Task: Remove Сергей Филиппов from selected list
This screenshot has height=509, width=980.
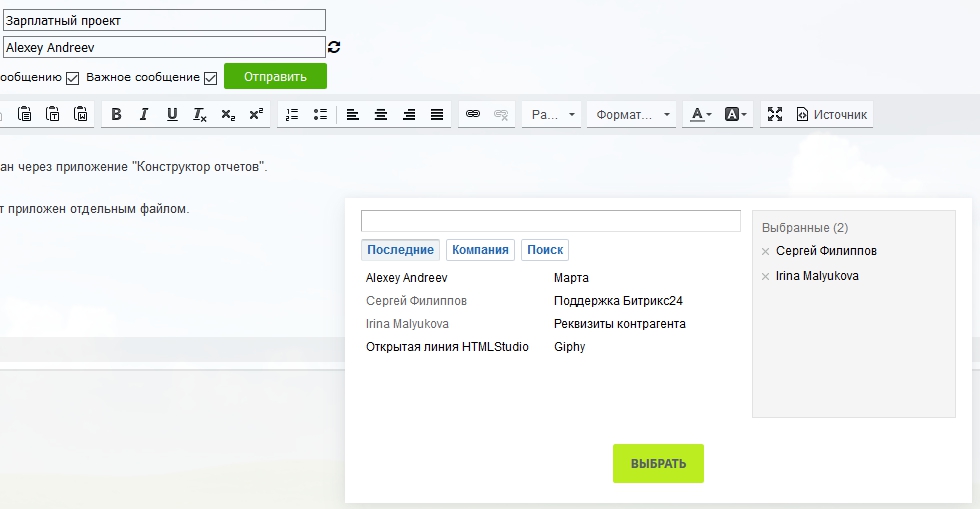Action: 766,251
